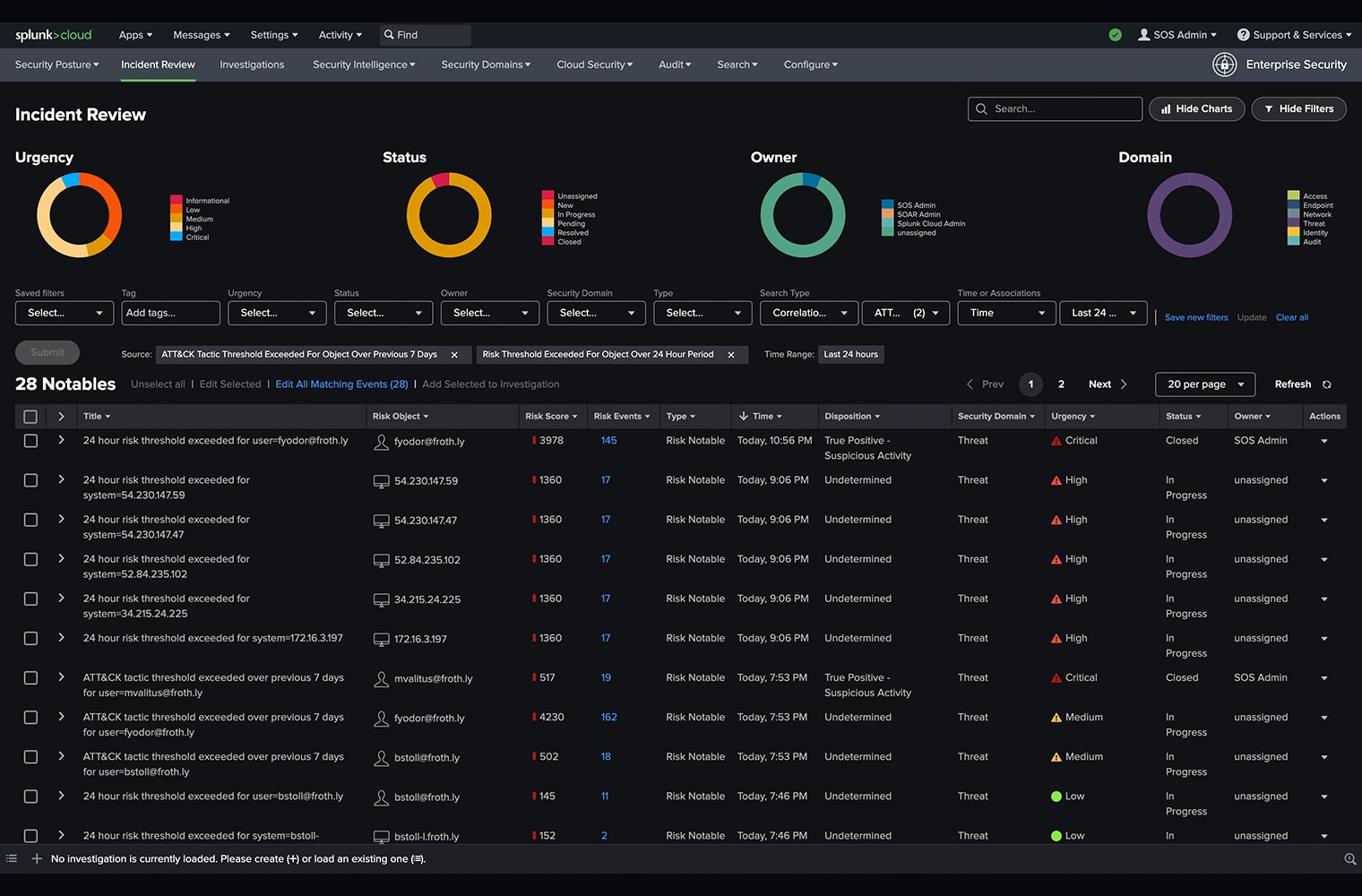
Task: Click user icon next to bstoll@froth.ly 502 row
Action: (x=381, y=757)
